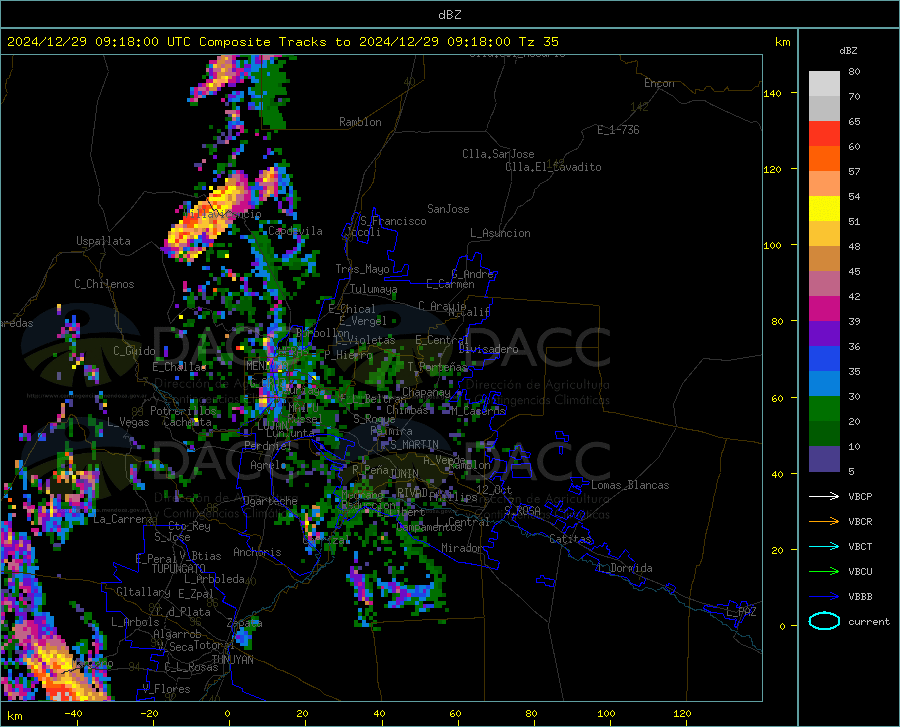Click the 'L_Asuncion' map label

[x=500, y=233]
